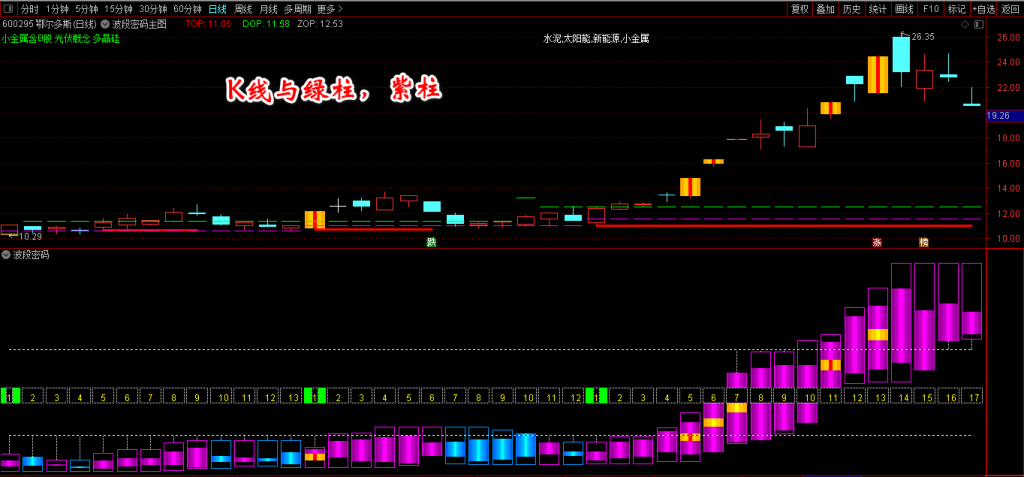This screenshot has width=1024, height=477.
Task: Click the red 涨 marker icon
Action: click(877, 242)
